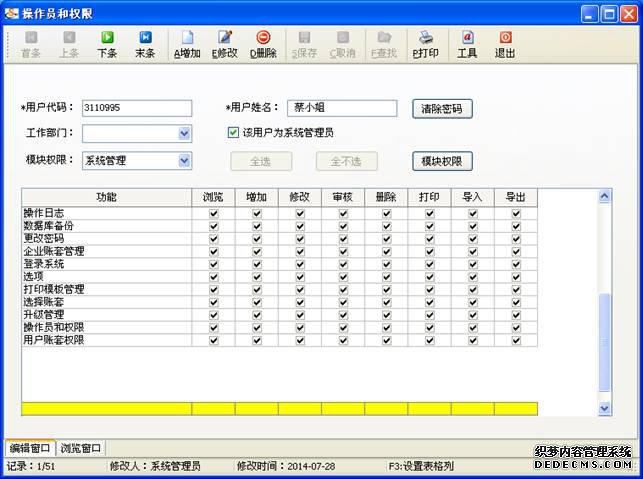Click the A增加 add record icon
The width and height of the screenshot is (643, 479).
pyautogui.click(x=187, y=44)
